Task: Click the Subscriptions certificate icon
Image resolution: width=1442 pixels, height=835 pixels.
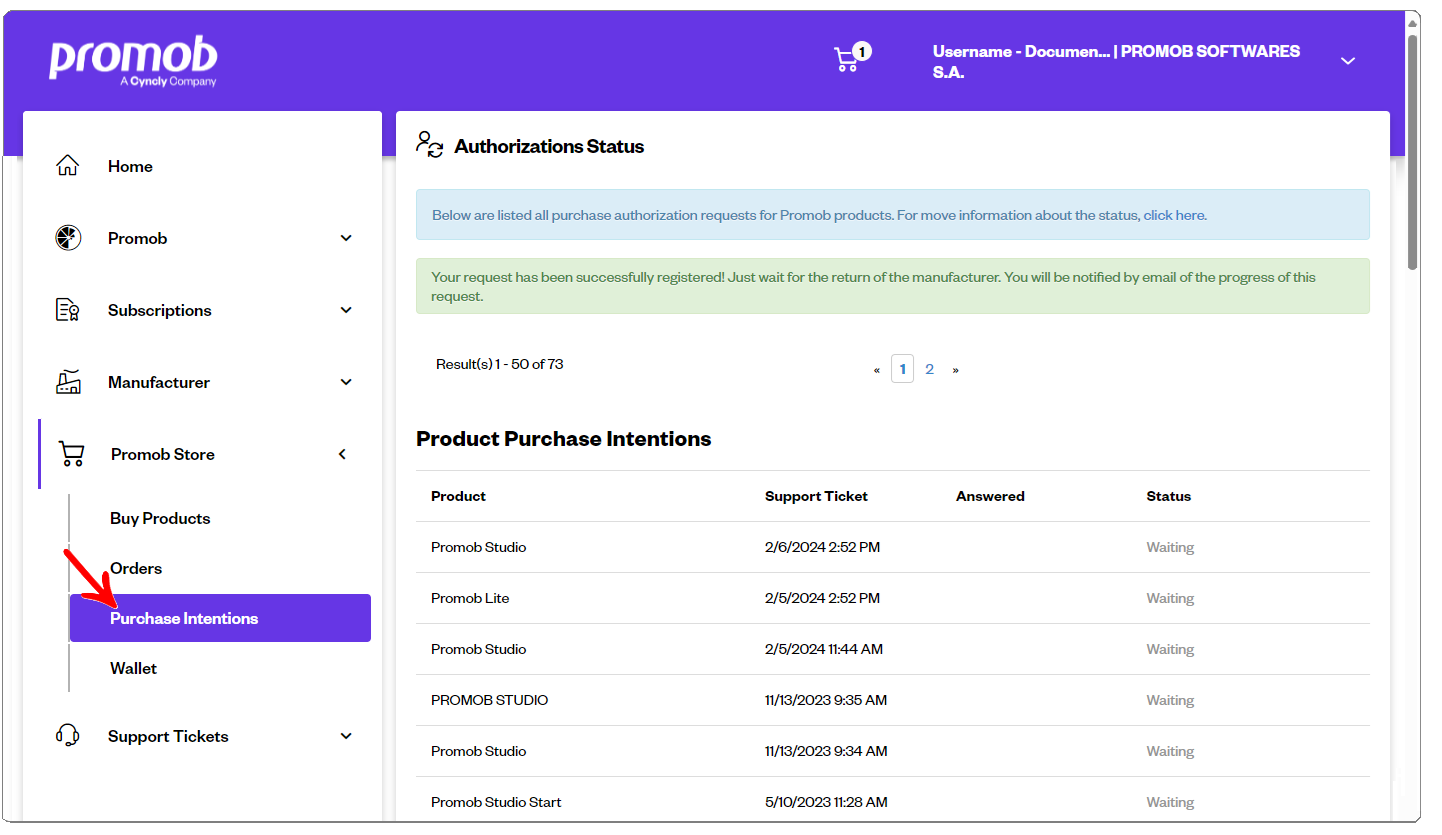Action: tap(68, 310)
